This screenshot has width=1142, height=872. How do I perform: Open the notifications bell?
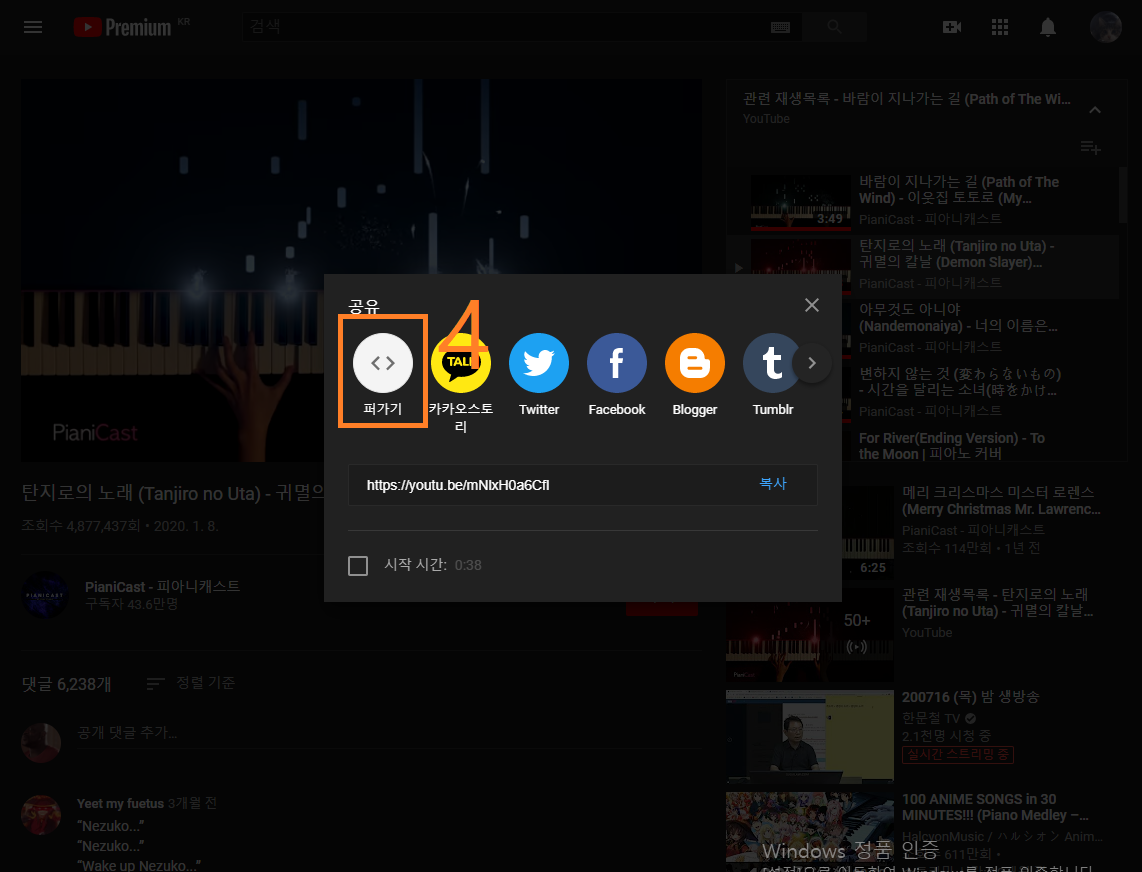pos(1048,27)
